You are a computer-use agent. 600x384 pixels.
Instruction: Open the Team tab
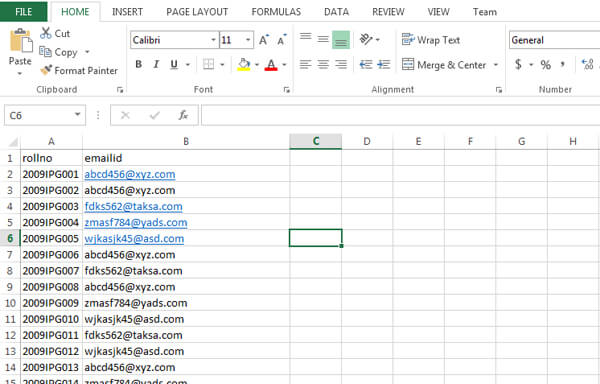click(484, 12)
